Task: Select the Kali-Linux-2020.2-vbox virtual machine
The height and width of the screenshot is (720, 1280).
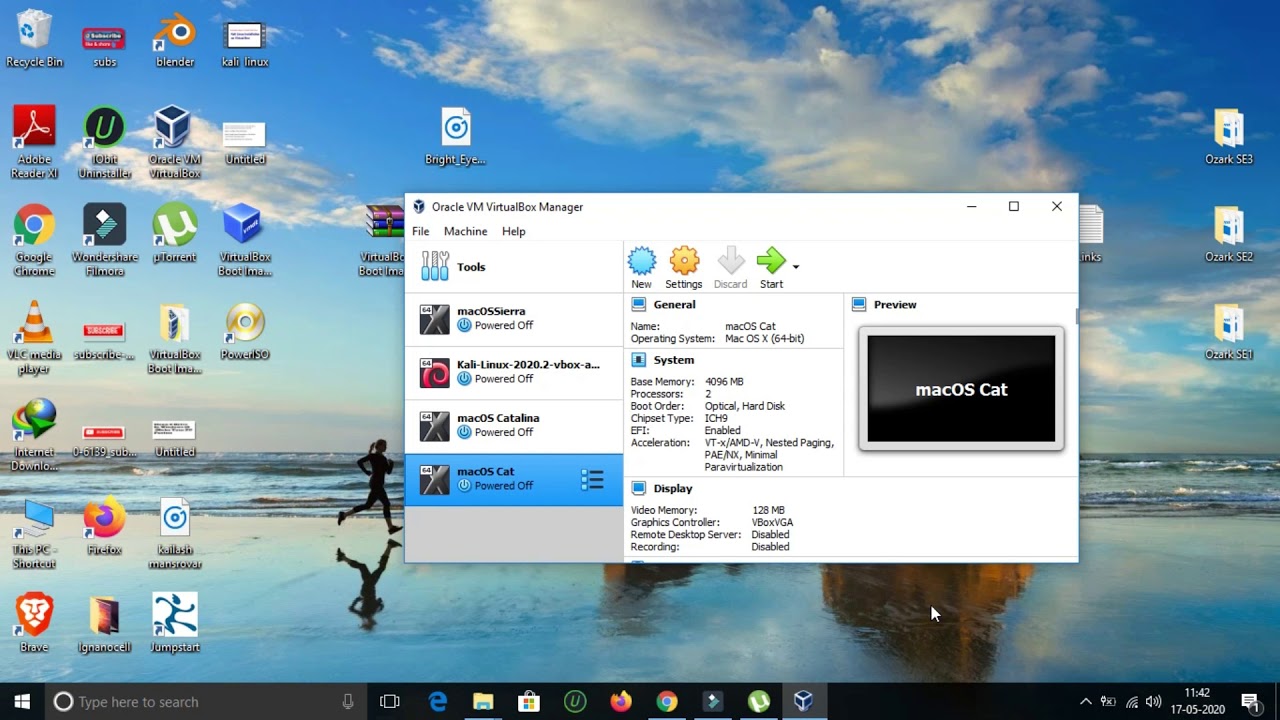Action: [x=514, y=373]
